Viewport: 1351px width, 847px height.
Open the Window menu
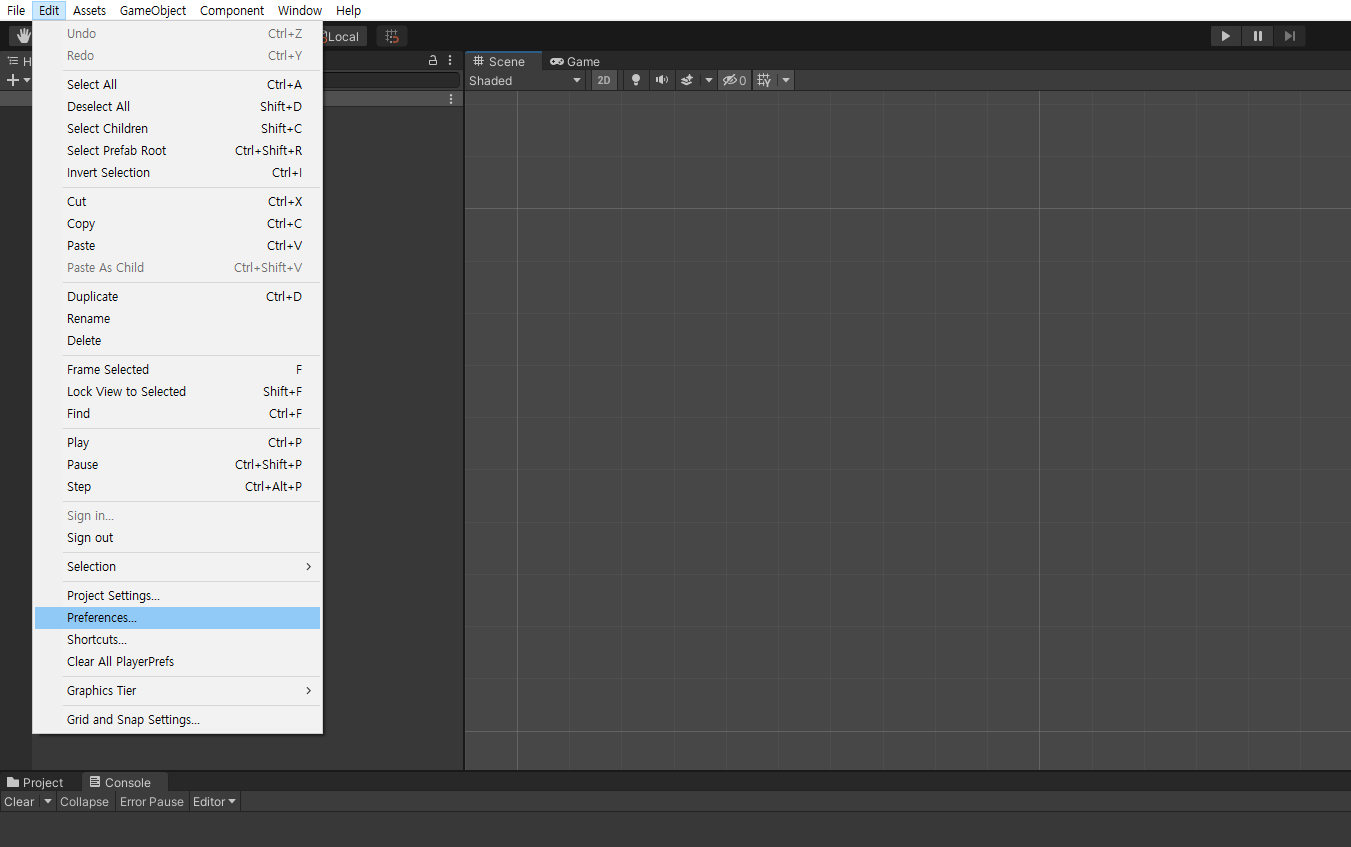(300, 10)
